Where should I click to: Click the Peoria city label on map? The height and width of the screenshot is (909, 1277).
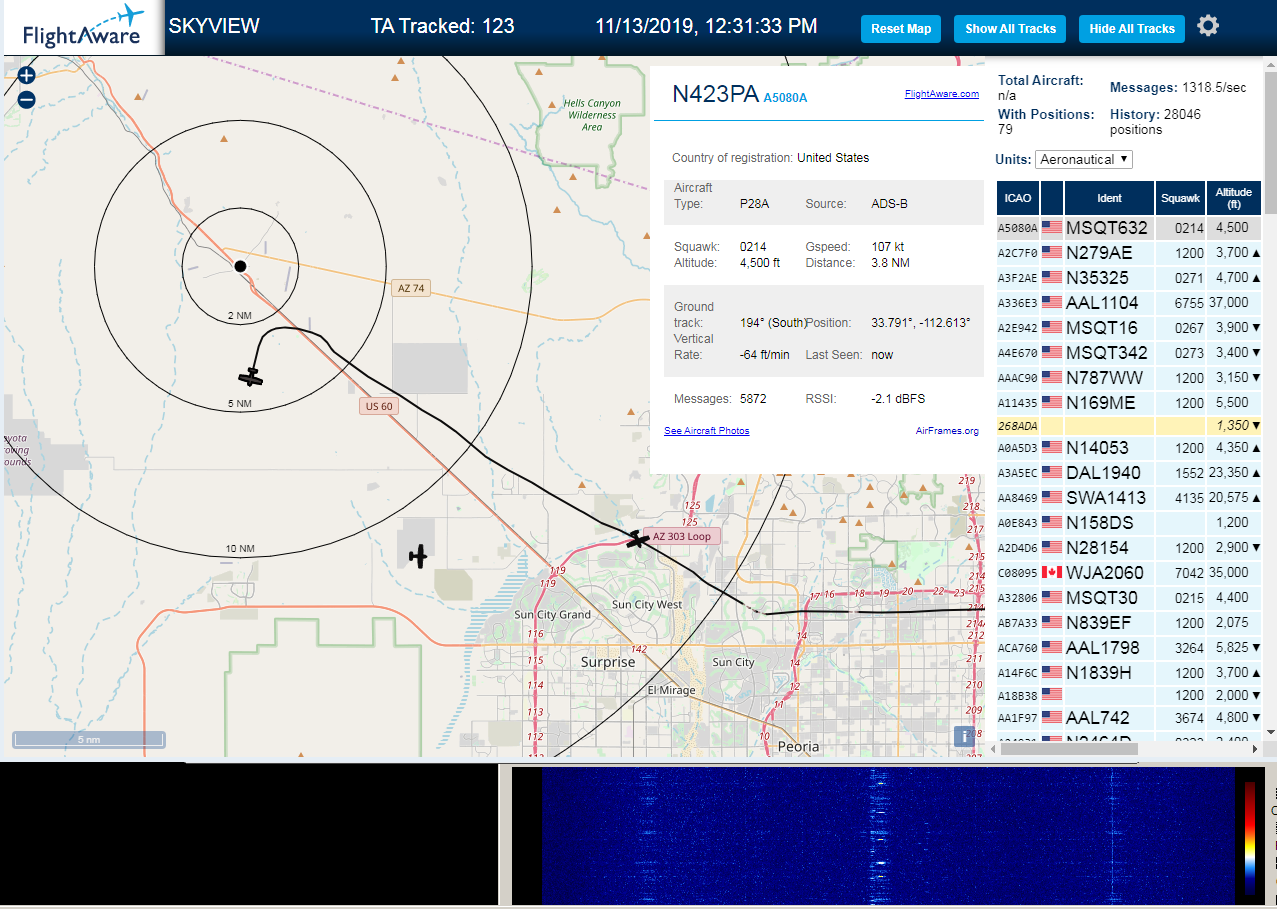point(798,746)
